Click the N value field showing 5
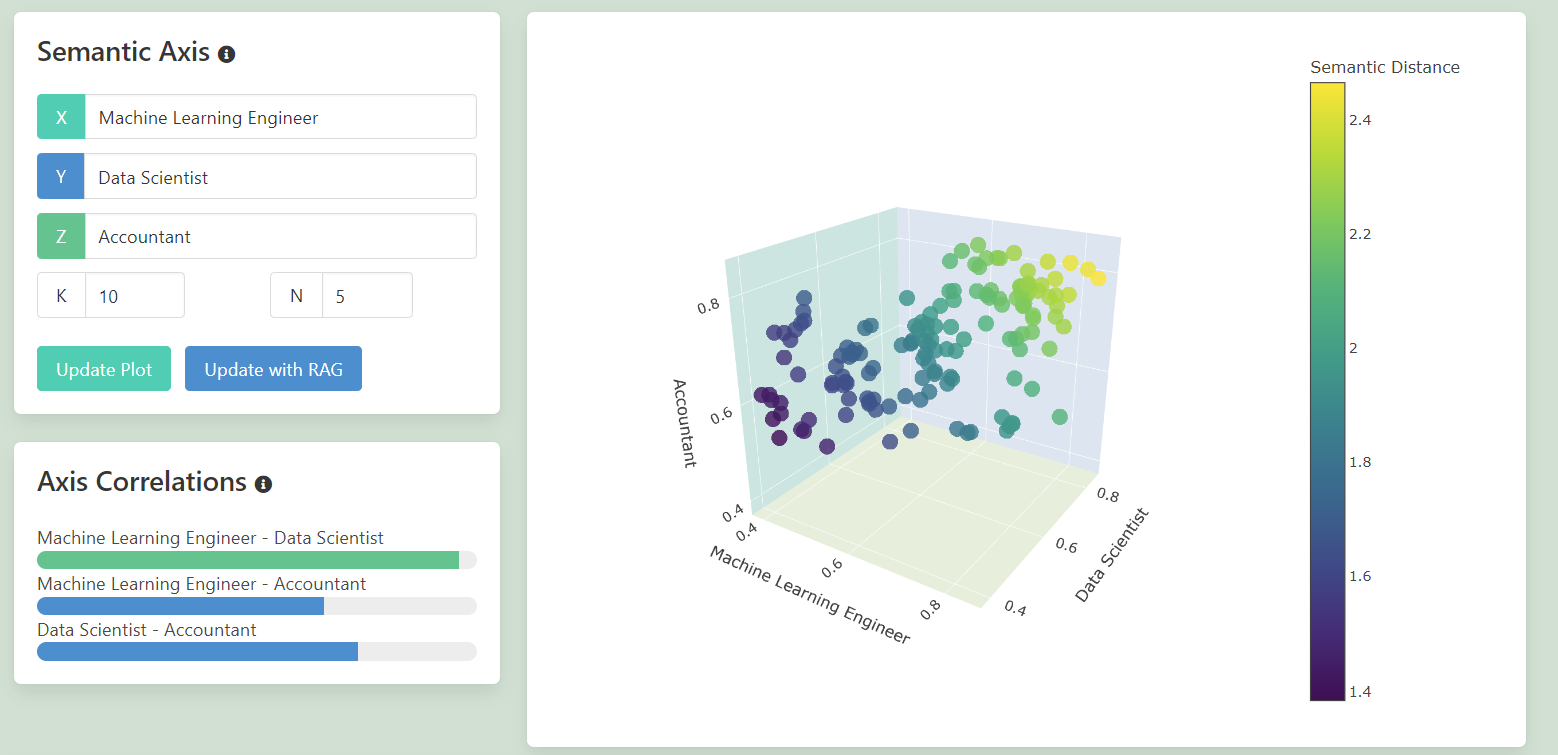Viewport: 1558px width, 755px height. click(366, 296)
